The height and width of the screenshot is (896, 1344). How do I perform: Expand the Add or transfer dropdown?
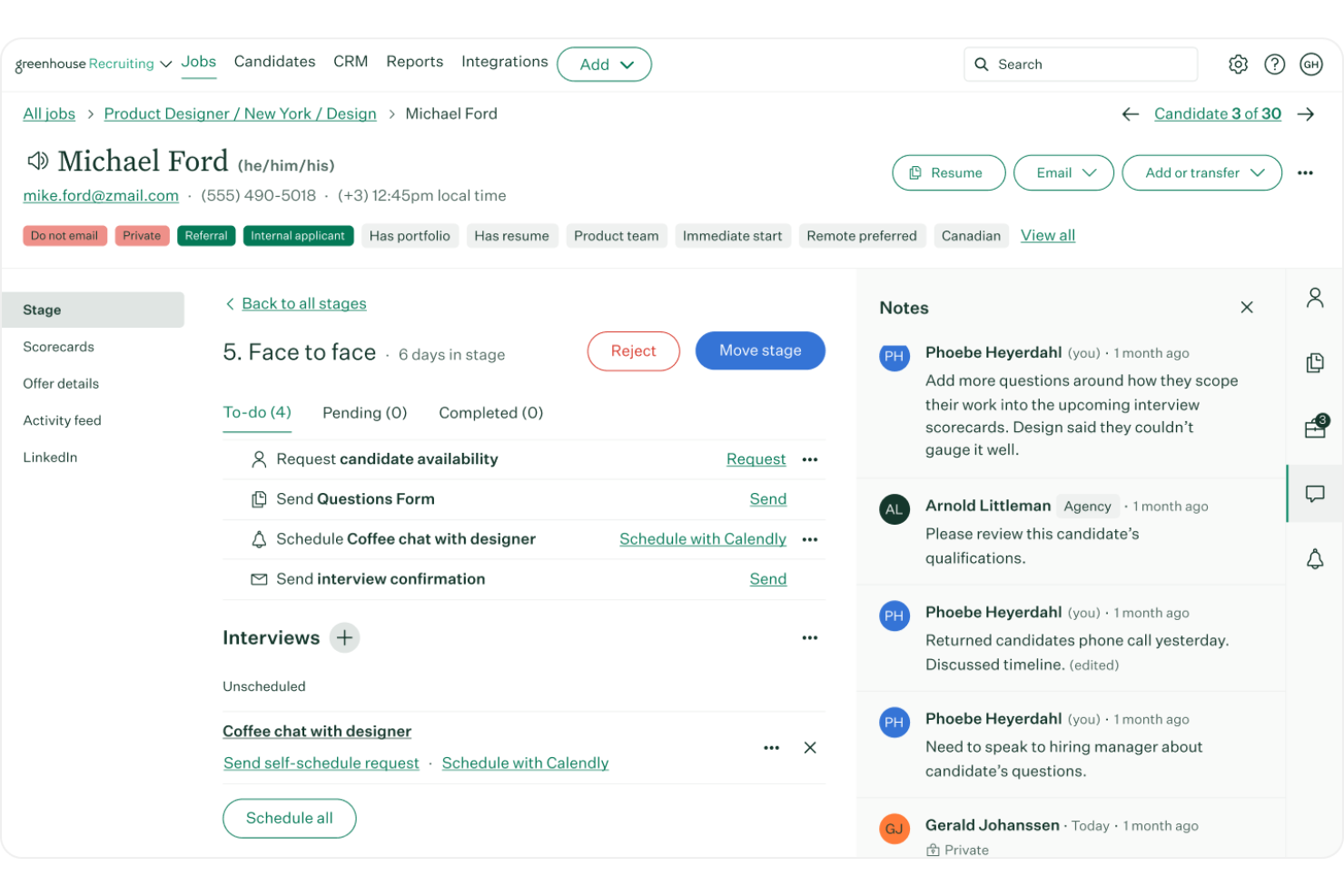[x=1201, y=172]
